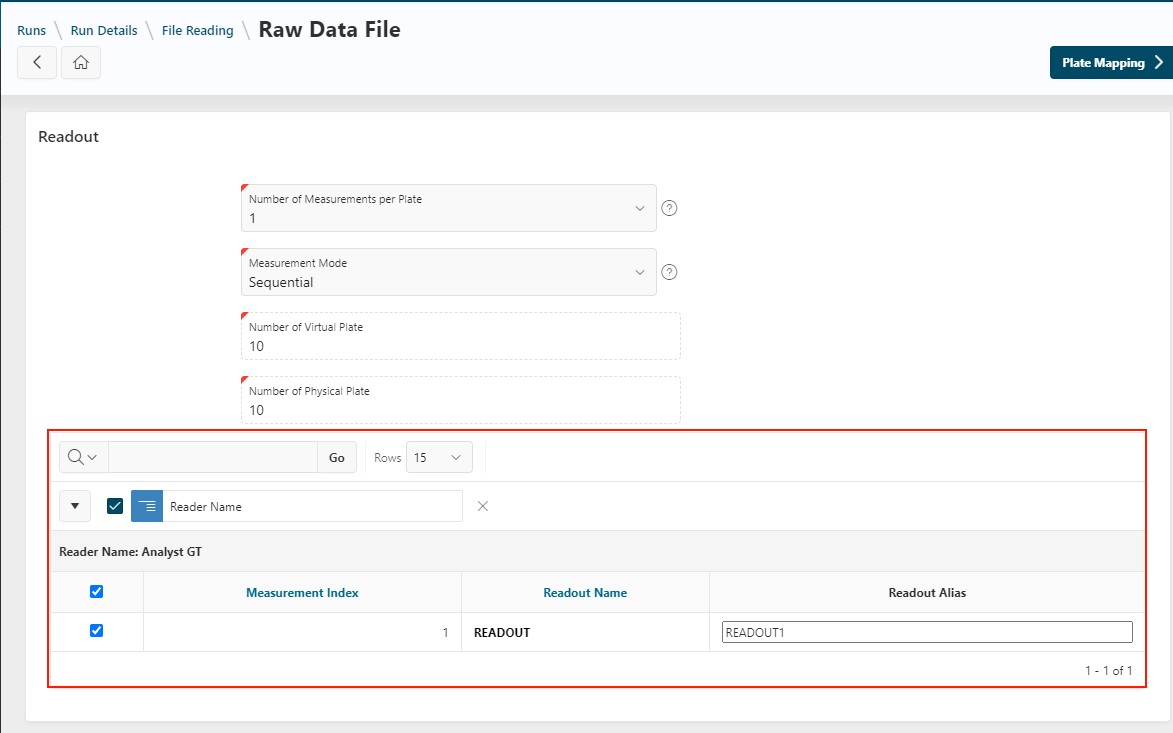1173x733 pixels.
Task: Show help for Number of Measurements per Plate
Action: [x=670, y=208]
